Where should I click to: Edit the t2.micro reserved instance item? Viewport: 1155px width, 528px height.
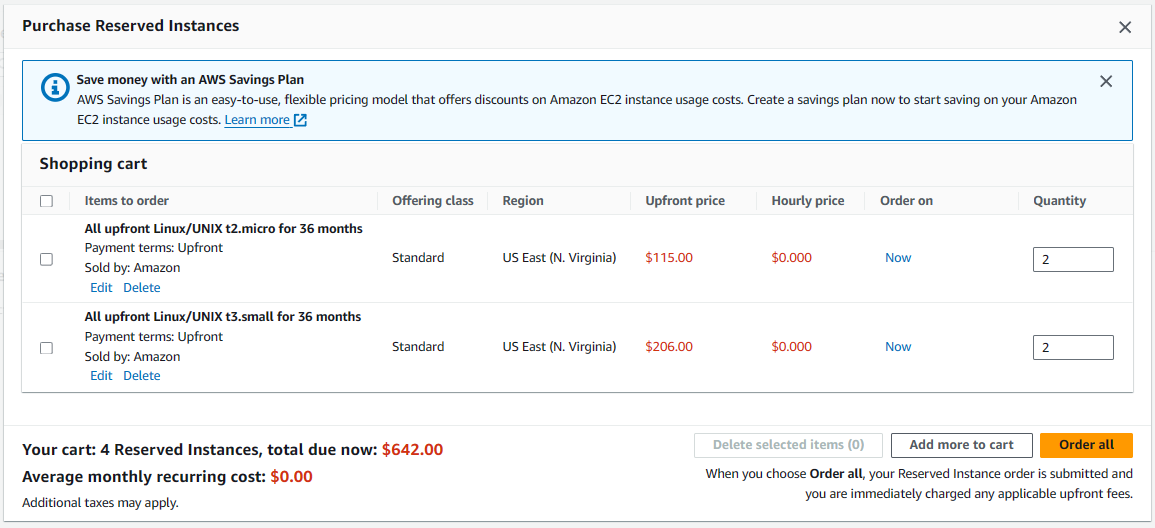pyautogui.click(x=101, y=287)
